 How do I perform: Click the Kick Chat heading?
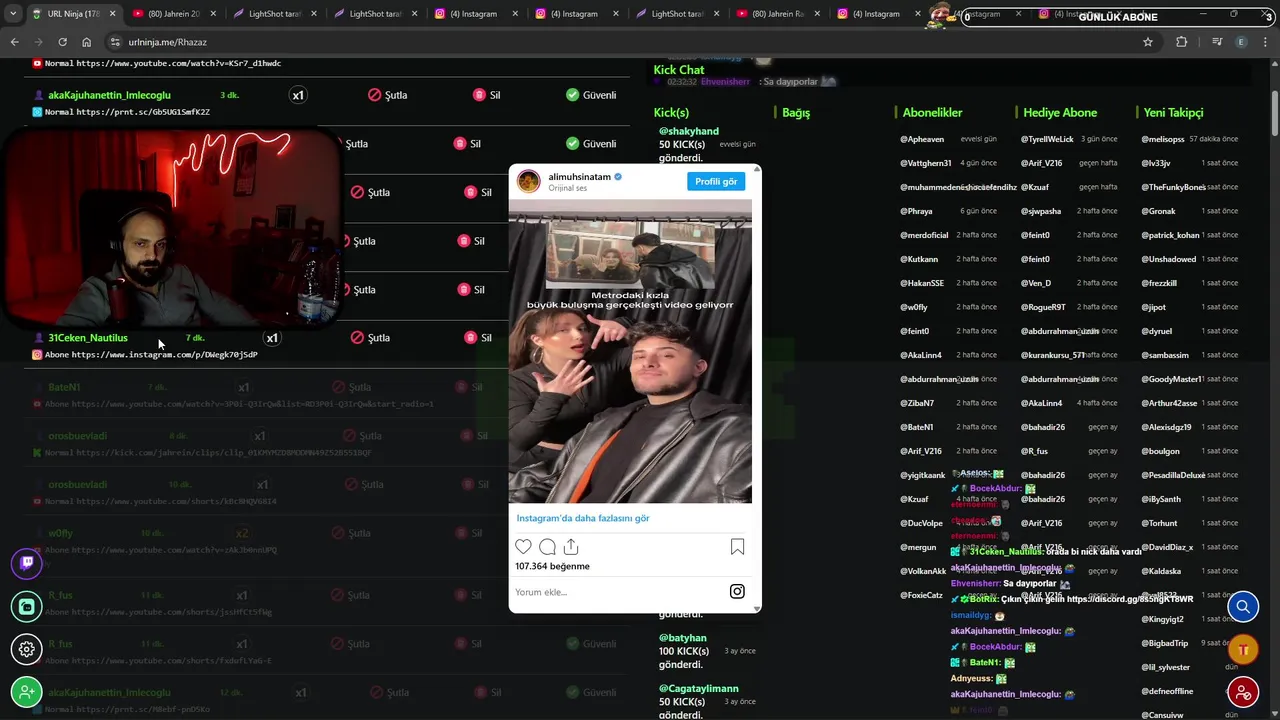pos(679,70)
